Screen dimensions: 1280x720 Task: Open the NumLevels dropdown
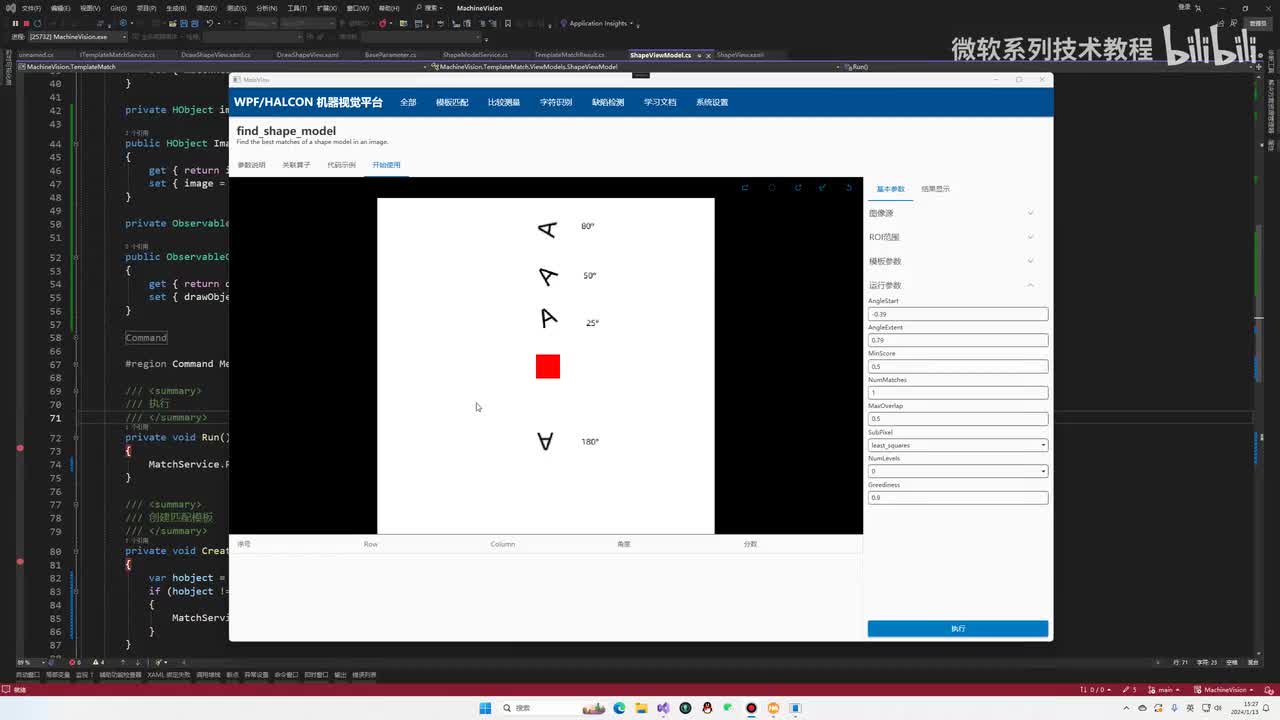click(958, 471)
